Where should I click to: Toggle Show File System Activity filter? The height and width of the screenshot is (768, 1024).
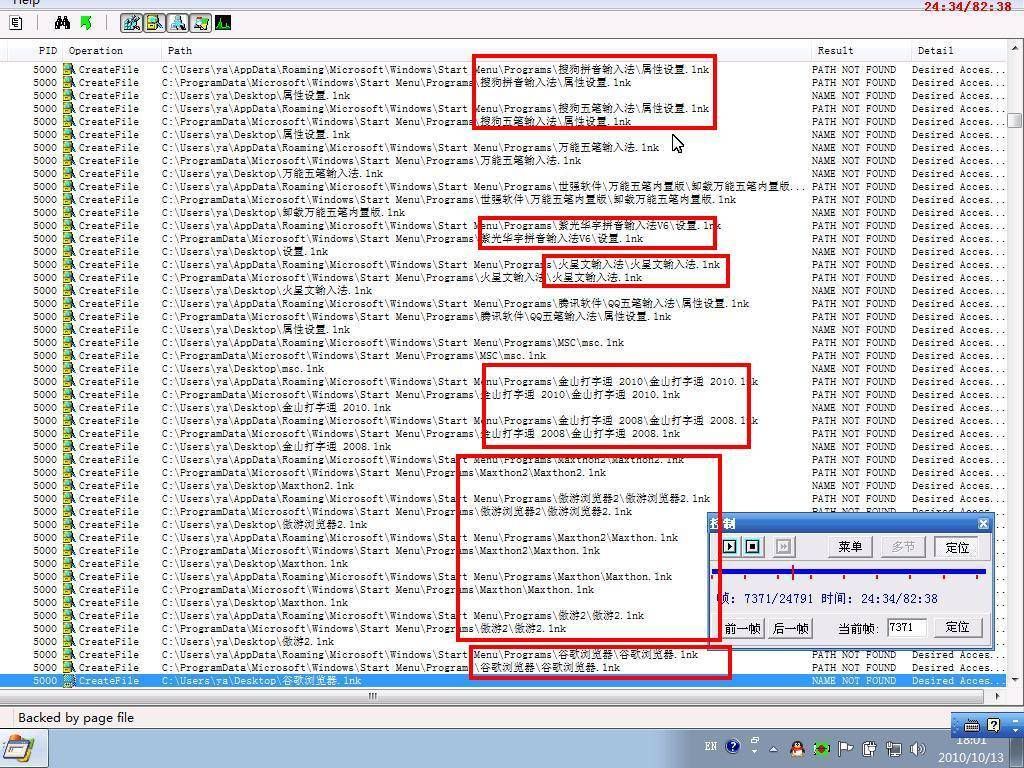pyautogui.click(x=154, y=24)
